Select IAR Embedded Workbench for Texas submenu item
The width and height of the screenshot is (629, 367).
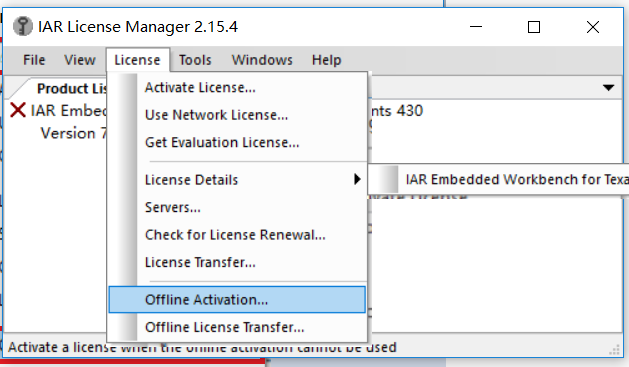click(x=499, y=179)
